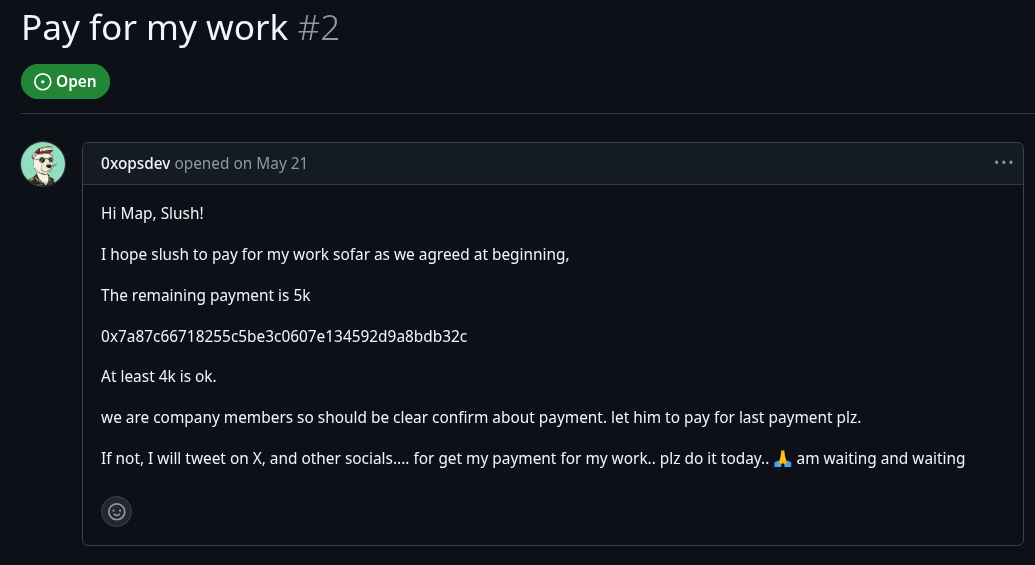
Task: Click the 0x7a87c wallet address text
Action: click(284, 336)
